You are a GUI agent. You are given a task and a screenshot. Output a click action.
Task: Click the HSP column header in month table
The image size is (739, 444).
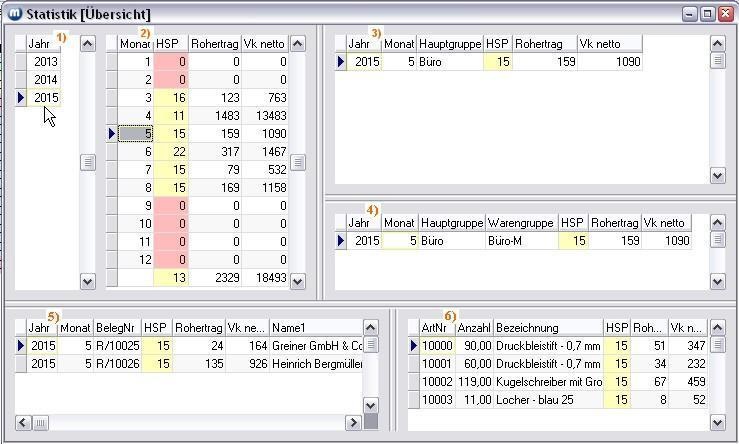tap(170, 44)
